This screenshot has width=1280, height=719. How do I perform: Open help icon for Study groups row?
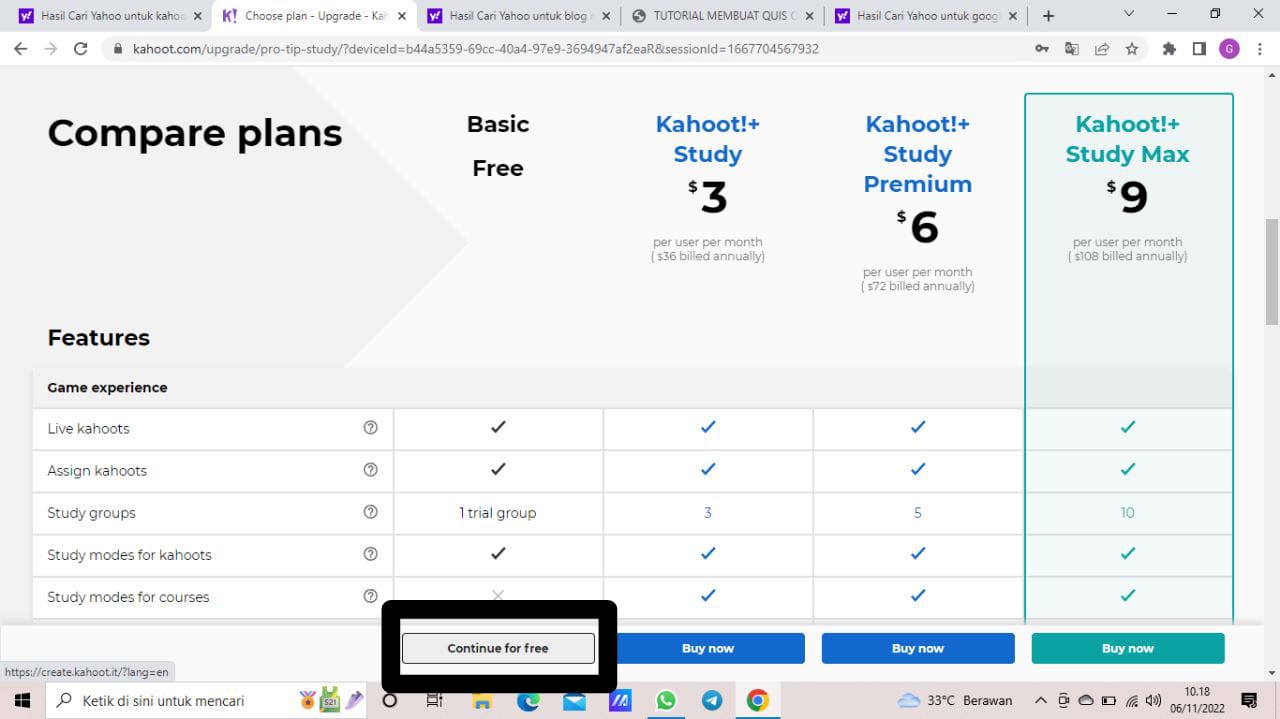[x=370, y=512]
